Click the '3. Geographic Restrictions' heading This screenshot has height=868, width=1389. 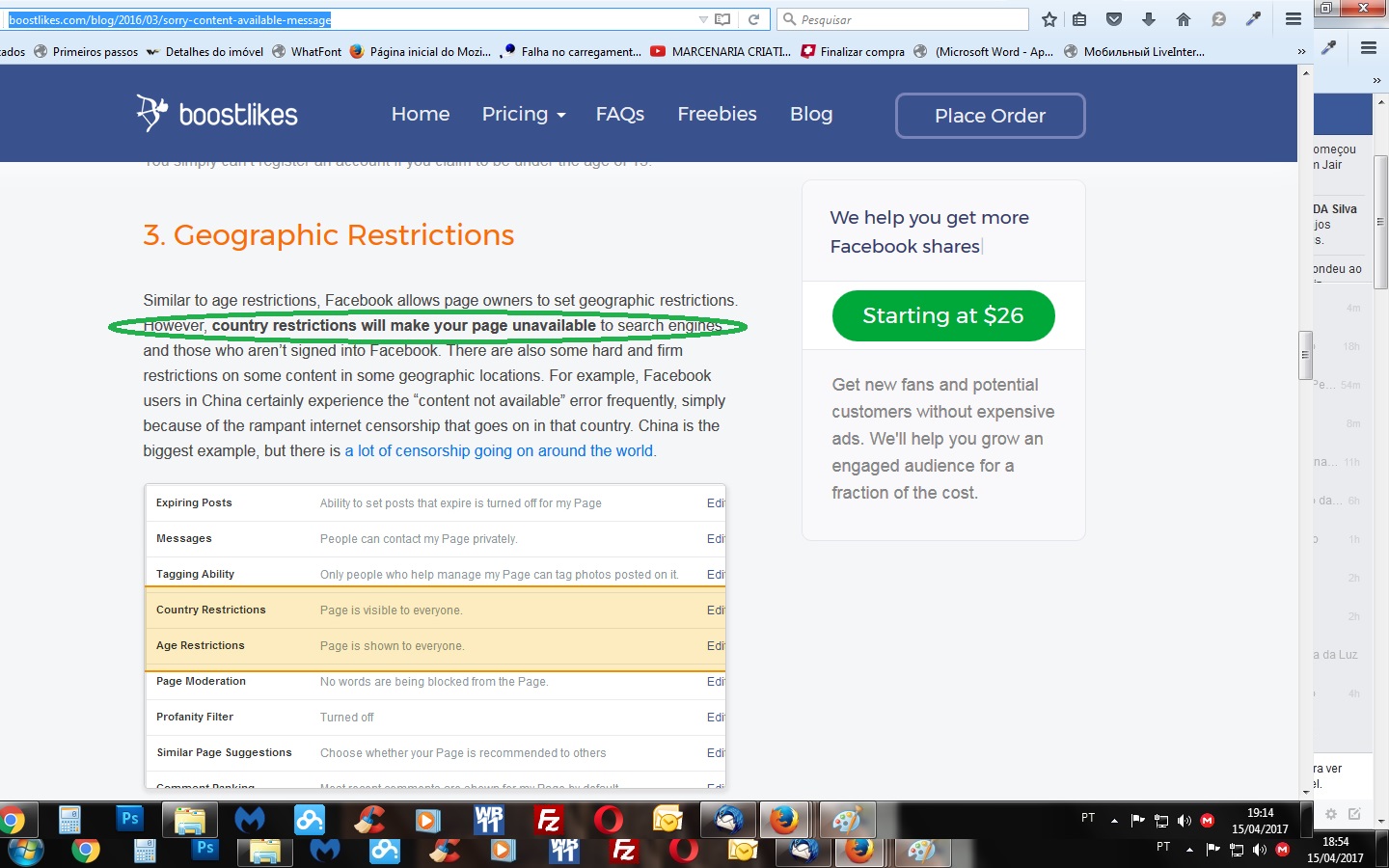coord(329,234)
